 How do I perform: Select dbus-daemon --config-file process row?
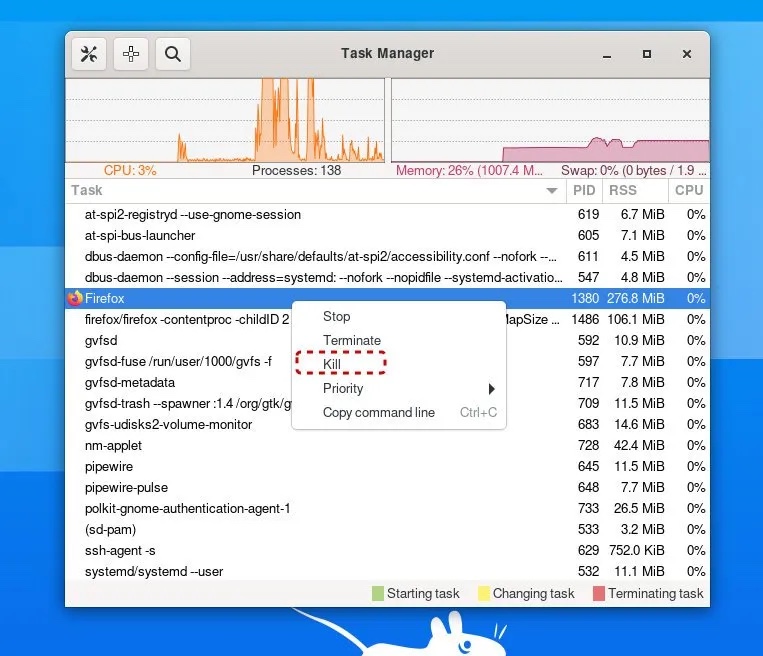387,256
